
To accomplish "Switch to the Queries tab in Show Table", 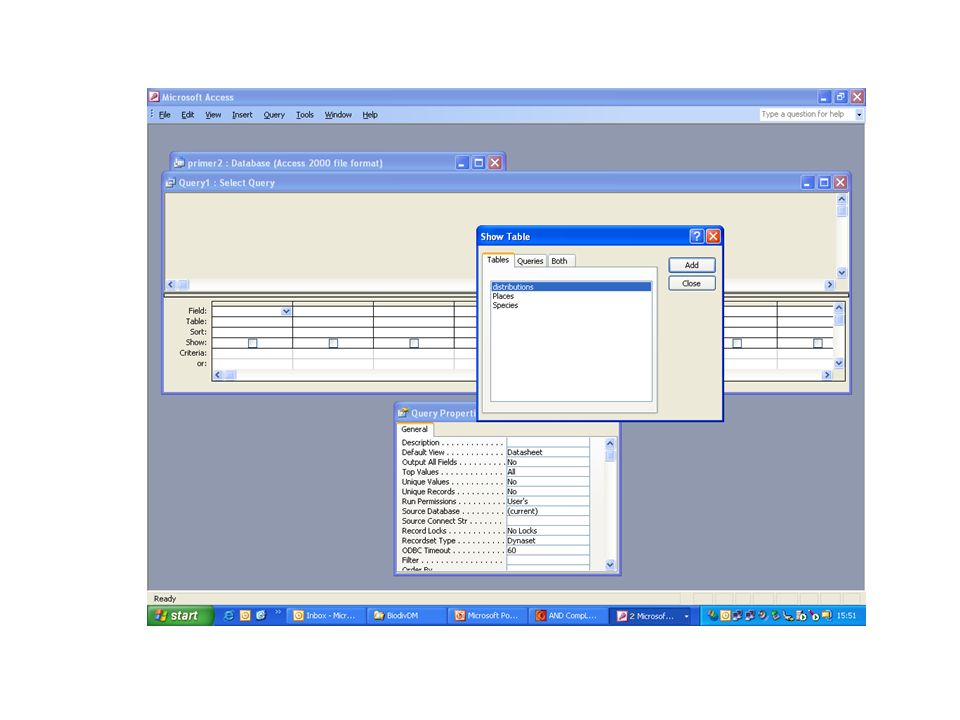I will pyautogui.click(x=530, y=261).
